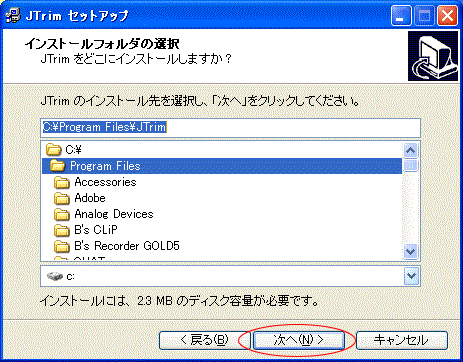Go back with 戻る(B) button

[x=204, y=340]
